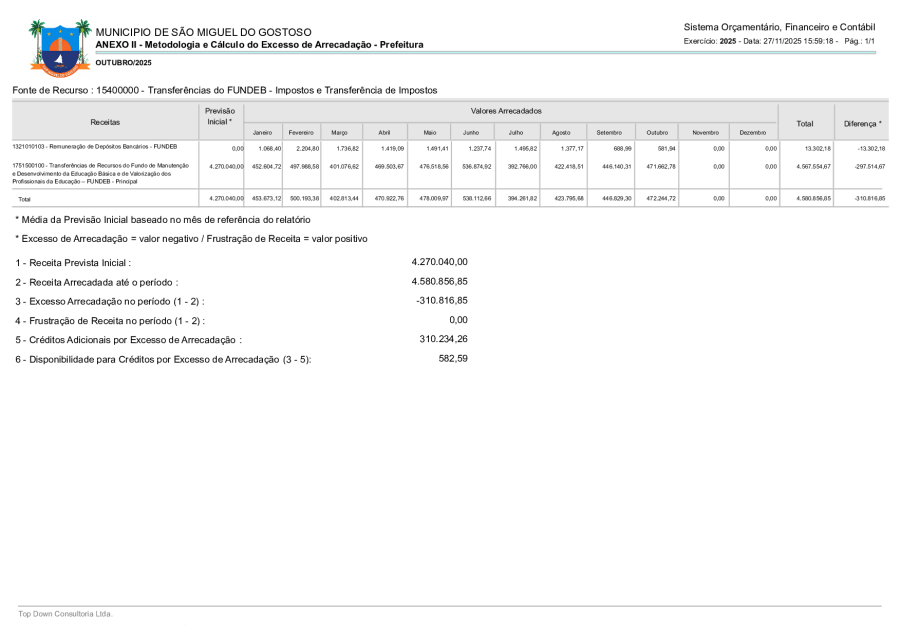Screen dimensions: 900x637
Task: Select the 'Diferença *' column header
Action: (x=862, y=122)
